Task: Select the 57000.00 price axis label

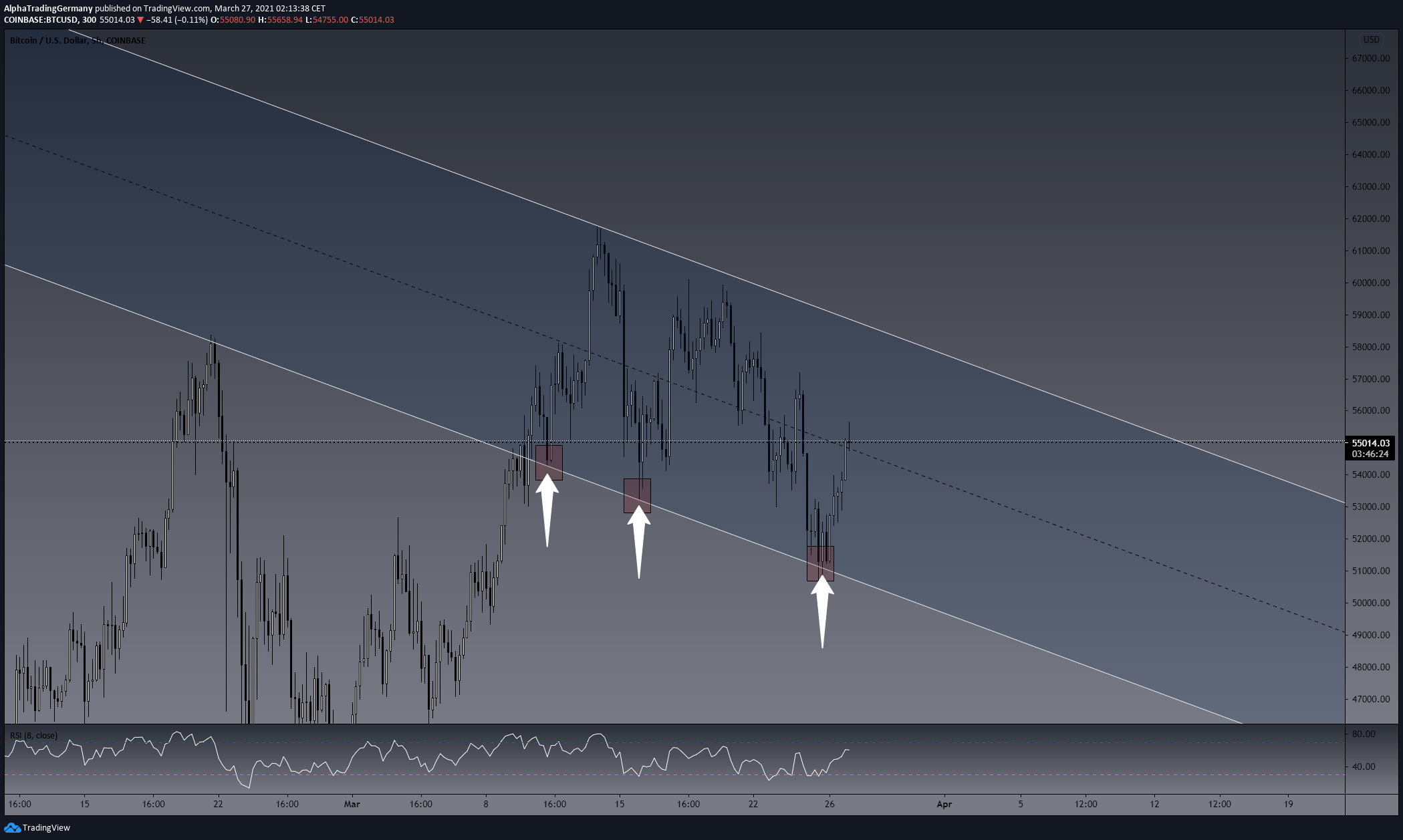Action: (1371, 379)
